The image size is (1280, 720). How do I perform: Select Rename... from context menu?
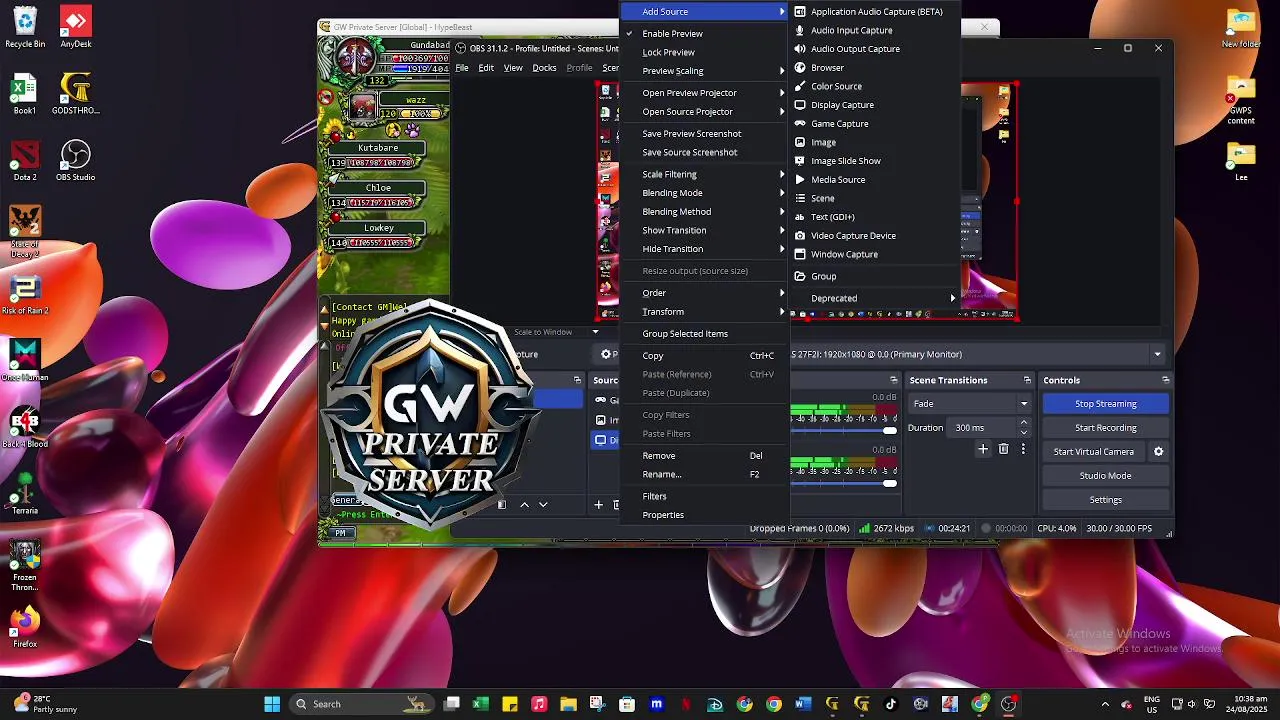pyautogui.click(x=705, y=474)
